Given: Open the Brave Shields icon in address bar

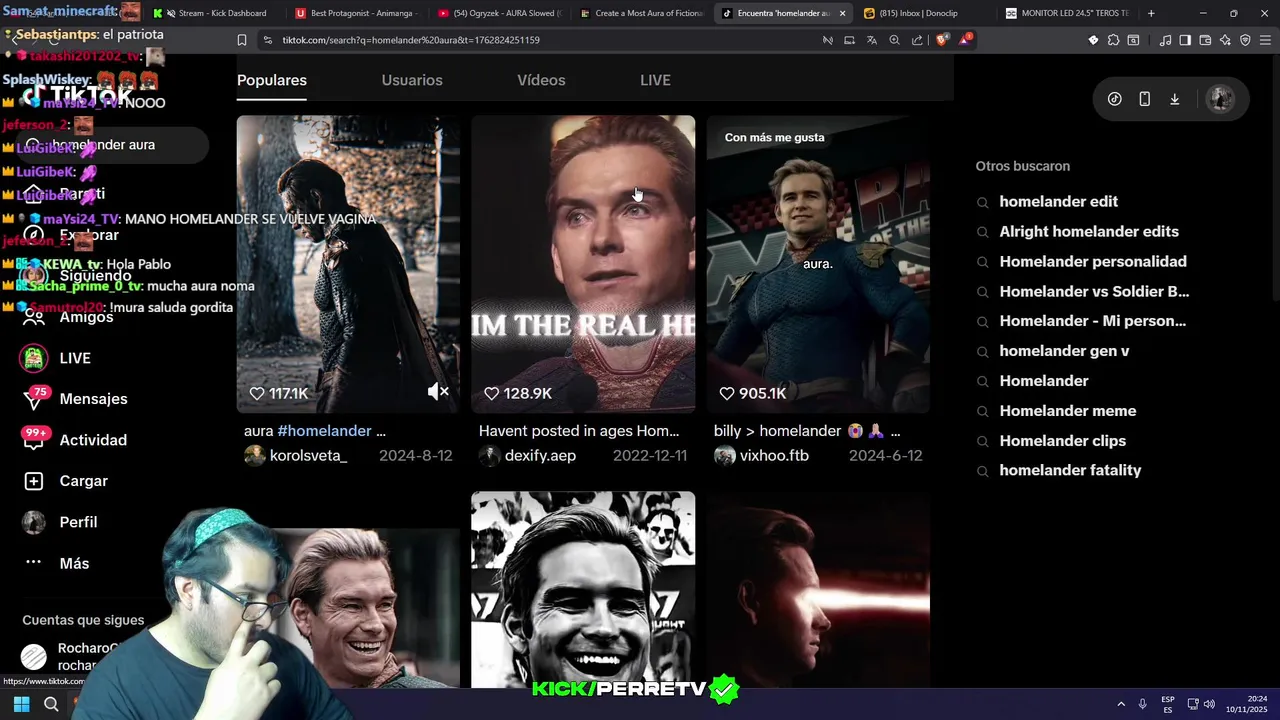Looking at the screenshot, I should 942,40.
